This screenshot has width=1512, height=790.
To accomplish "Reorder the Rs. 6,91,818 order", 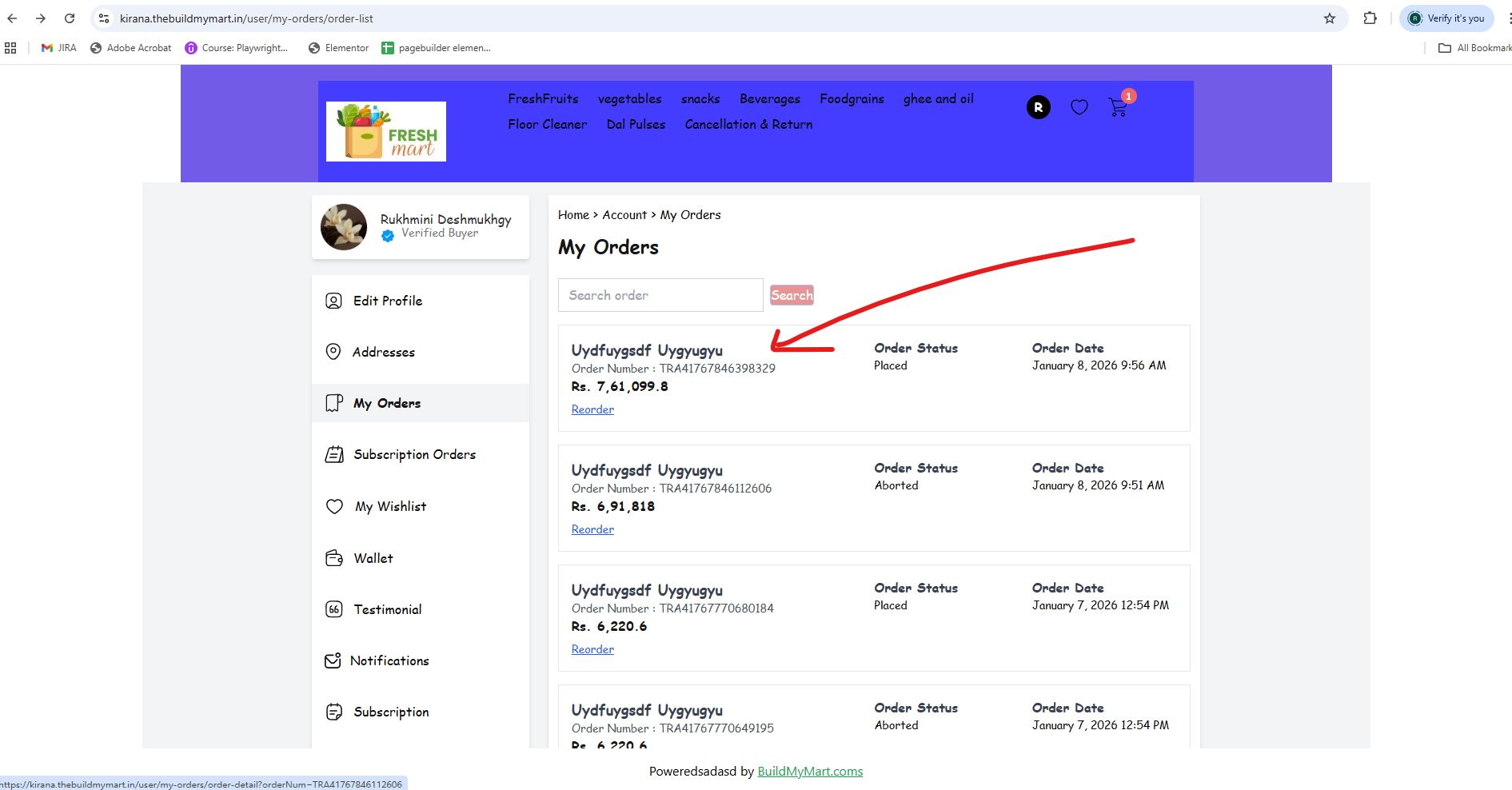I will point(592,529).
